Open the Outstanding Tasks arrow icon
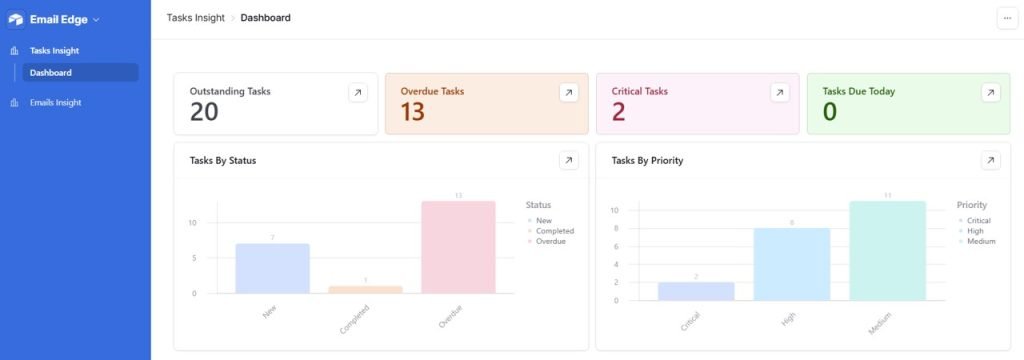This screenshot has width=1024, height=360. 357,93
